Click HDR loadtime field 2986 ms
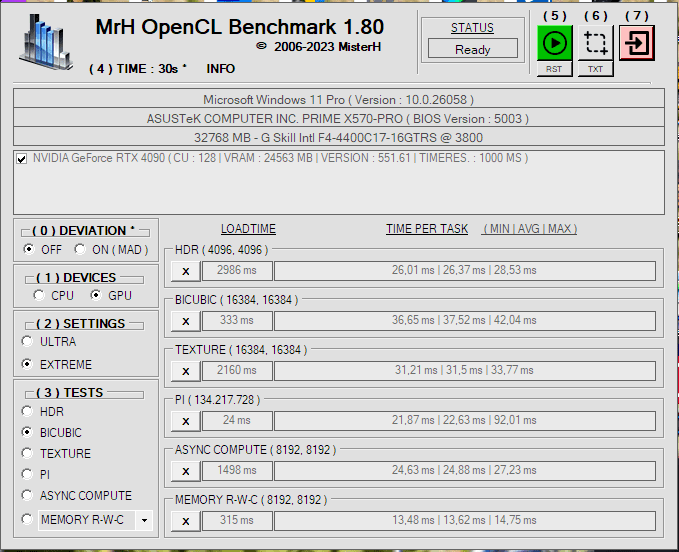The height and width of the screenshot is (552, 679). pyautogui.click(x=237, y=271)
